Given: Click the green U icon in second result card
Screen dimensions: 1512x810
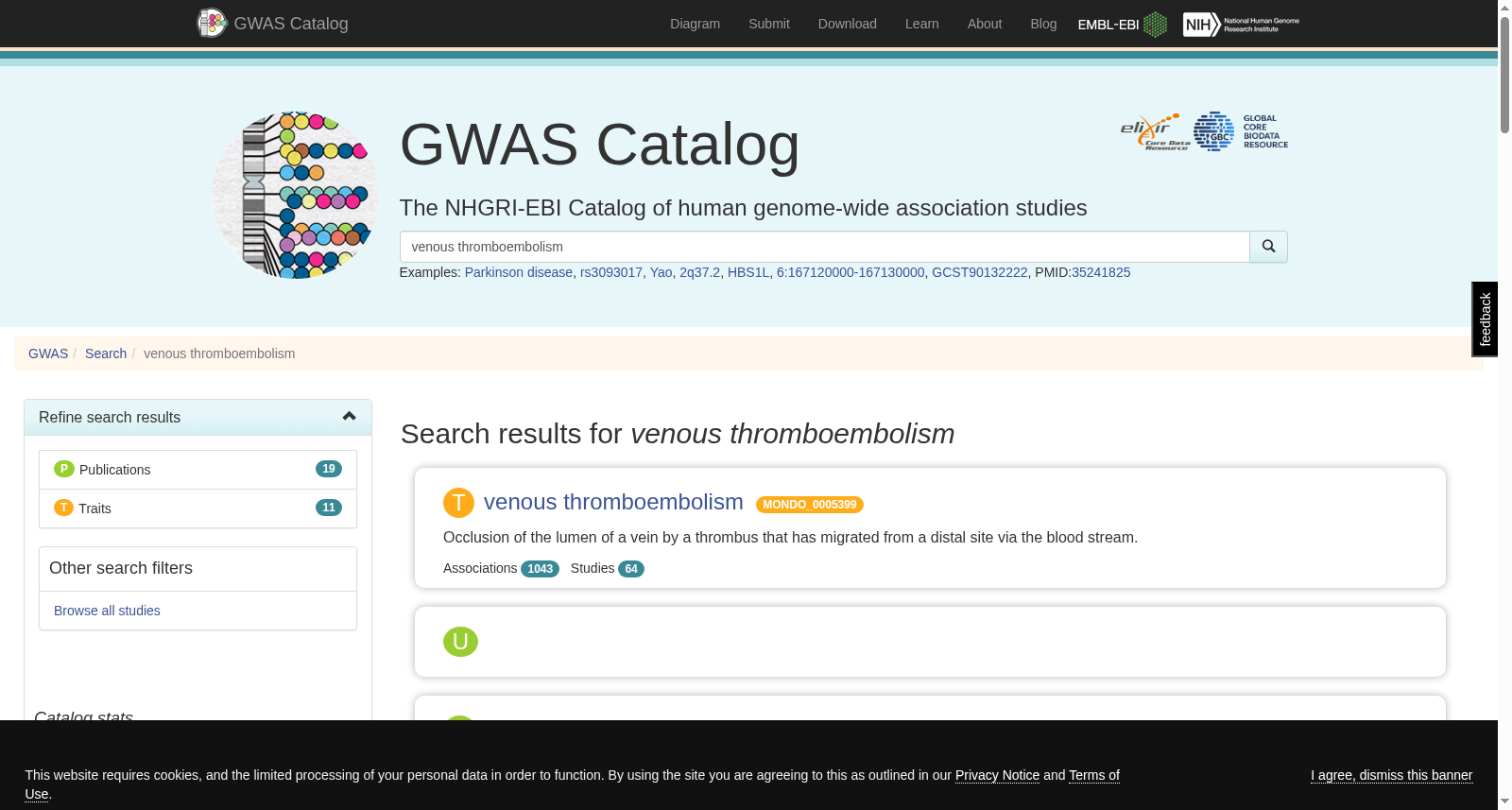Looking at the screenshot, I should [x=460, y=642].
